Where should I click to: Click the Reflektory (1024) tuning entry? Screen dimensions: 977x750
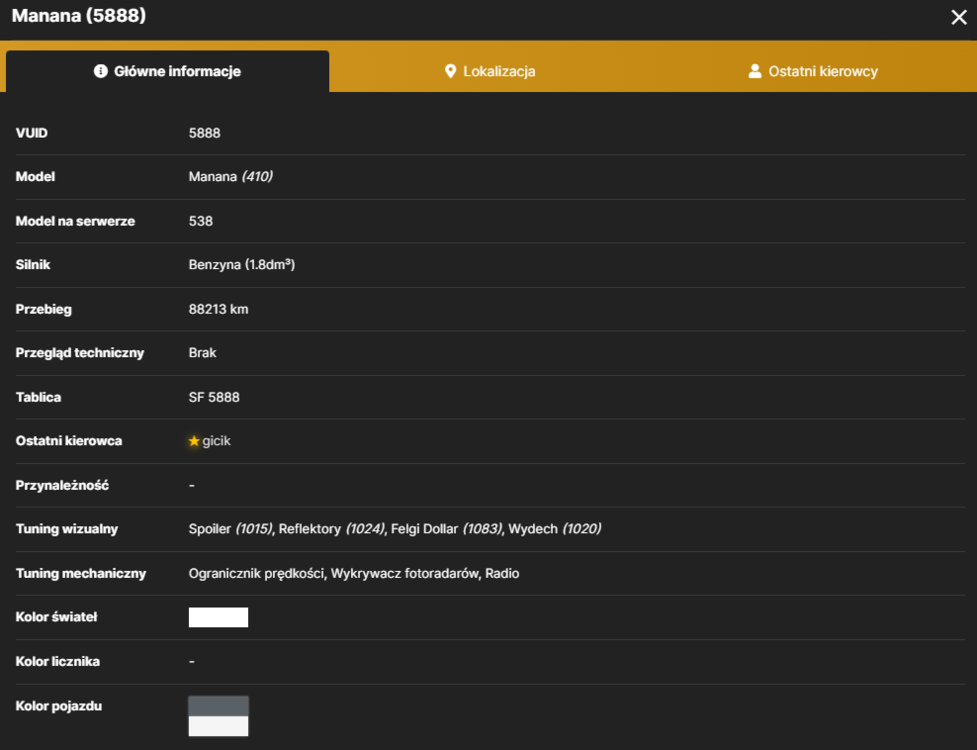pyautogui.click(x=331, y=529)
